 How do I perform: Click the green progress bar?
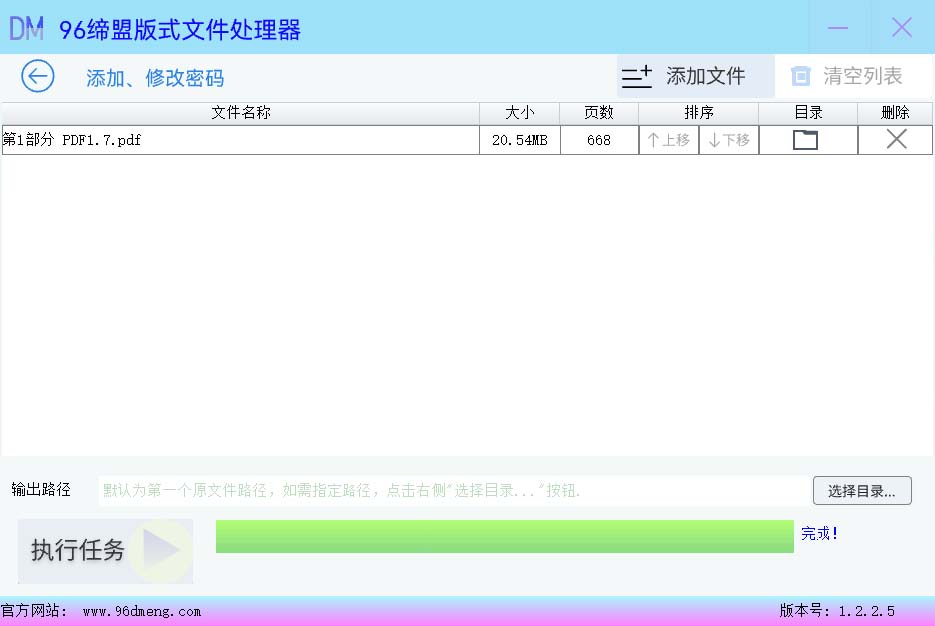click(504, 536)
